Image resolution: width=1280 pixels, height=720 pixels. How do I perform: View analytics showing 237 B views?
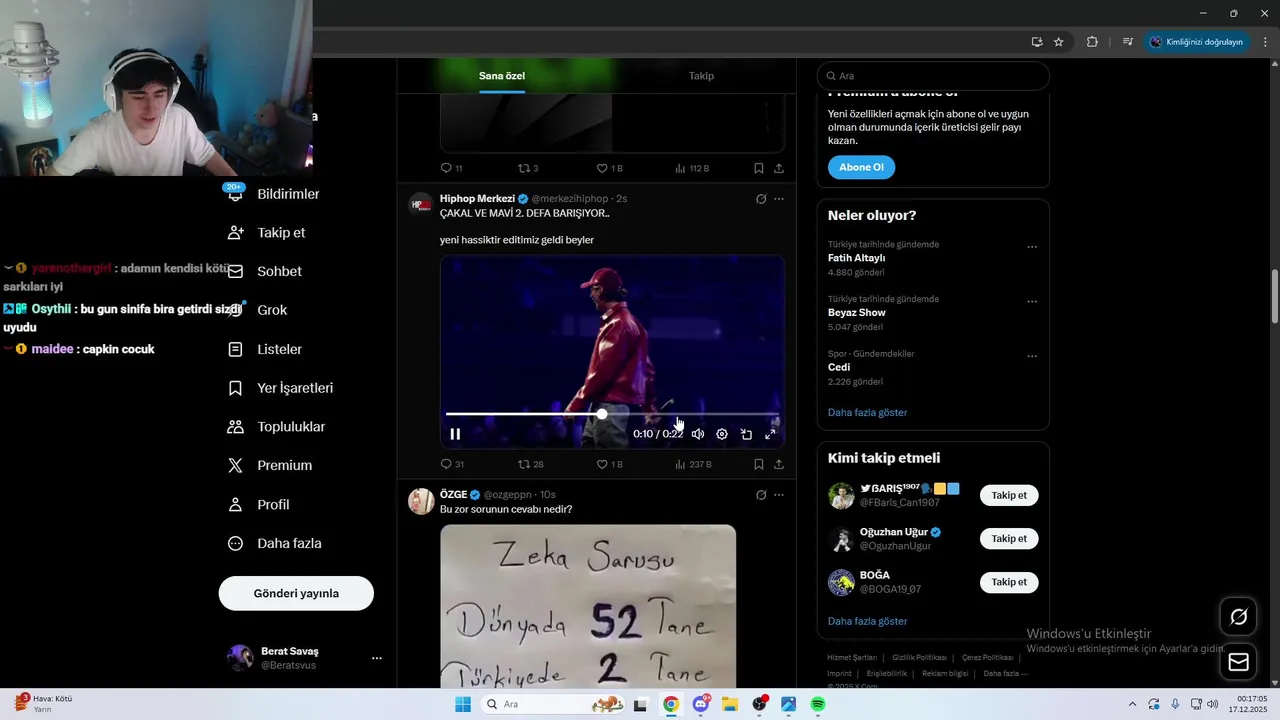[x=693, y=464]
